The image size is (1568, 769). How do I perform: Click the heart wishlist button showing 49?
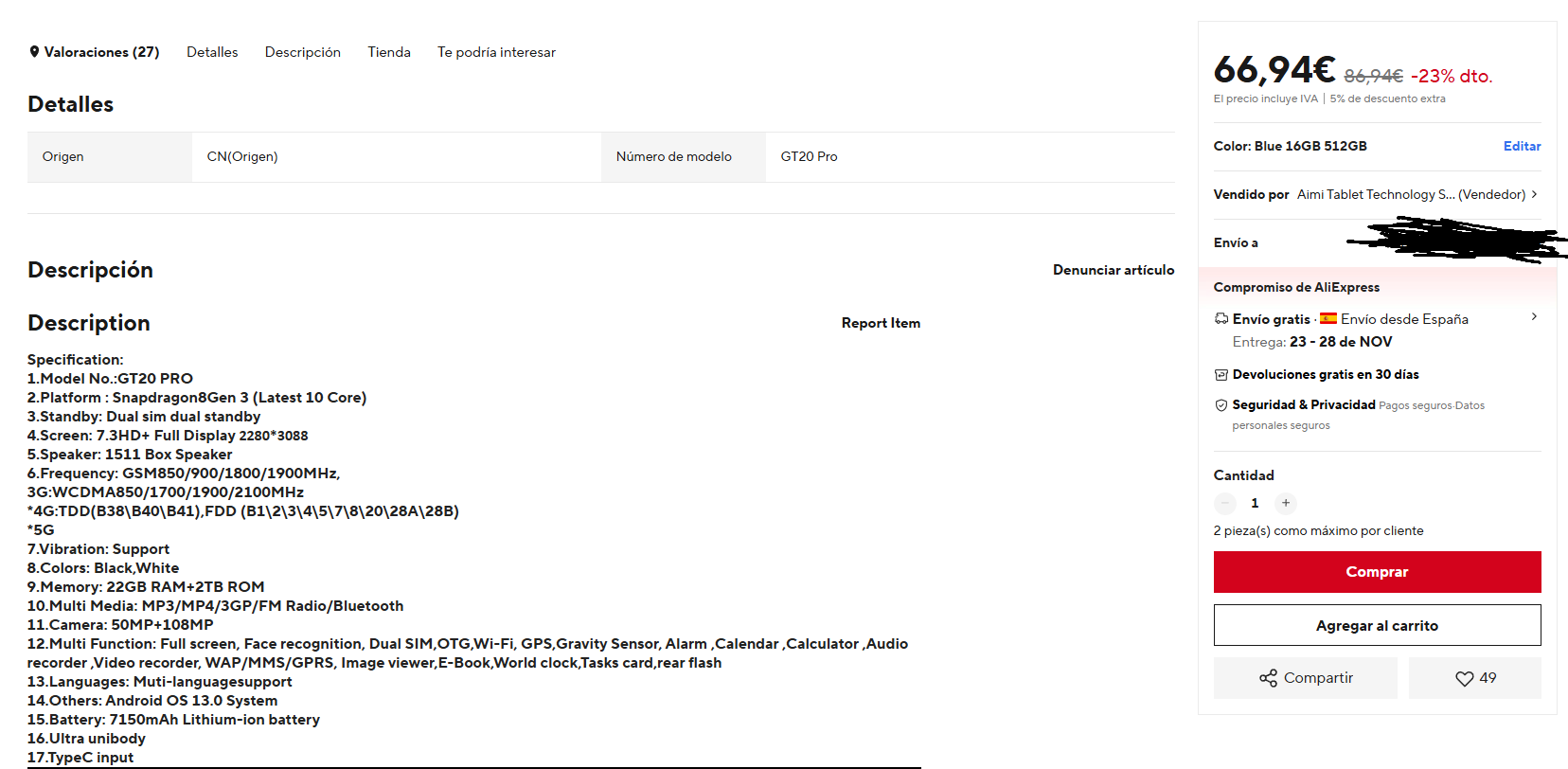pos(1474,678)
